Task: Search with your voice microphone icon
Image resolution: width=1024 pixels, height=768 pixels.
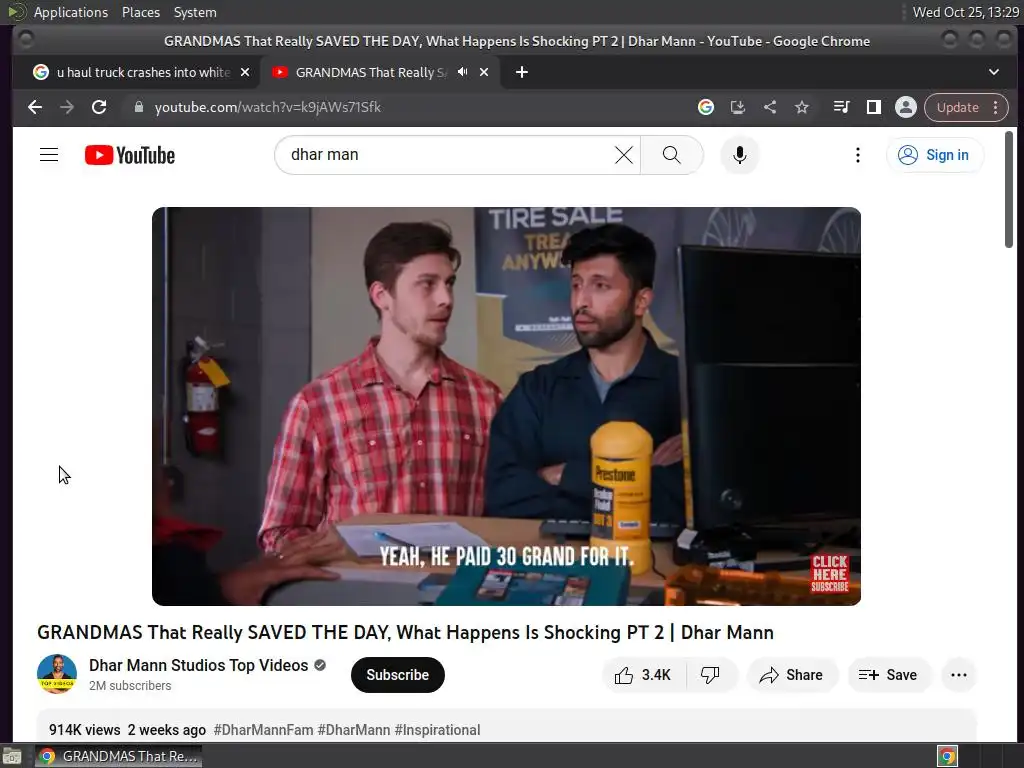Action: tap(739, 155)
